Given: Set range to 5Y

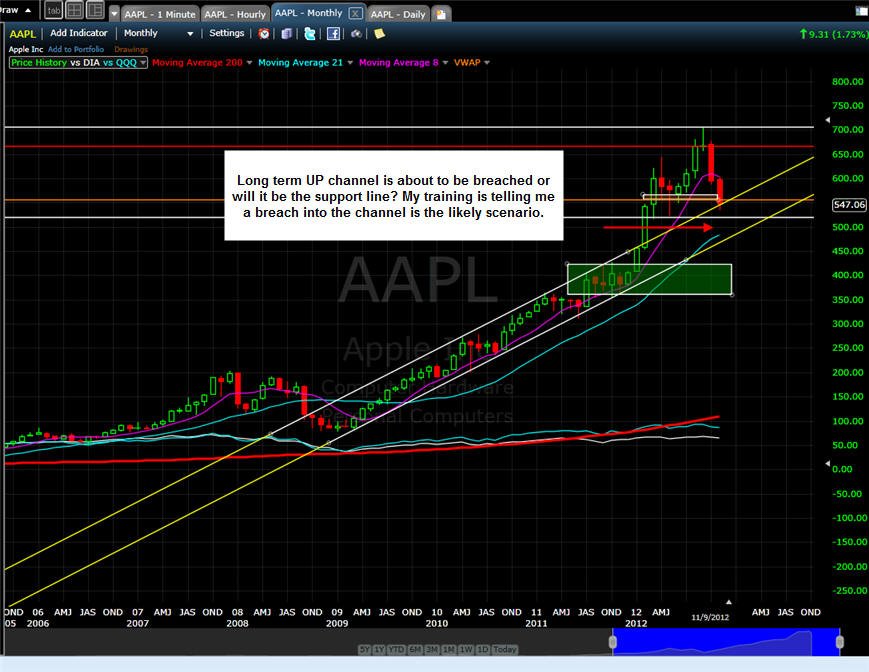Looking at the screenshot, I should tap(364, 649).
